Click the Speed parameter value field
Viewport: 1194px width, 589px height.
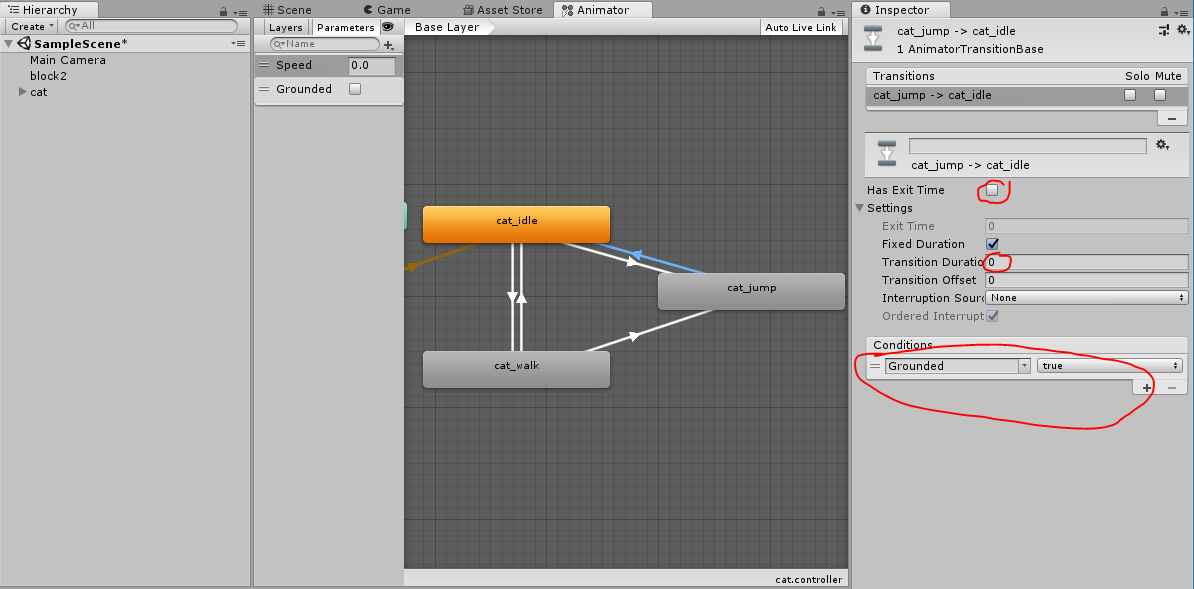pos(372,66)
